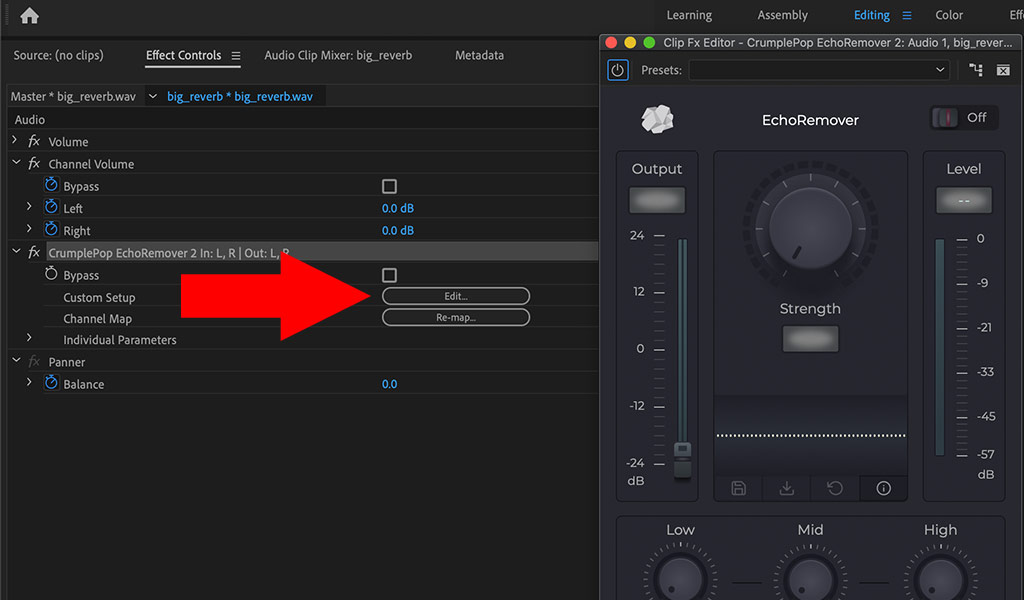Switch to Color workspace
This screenshot has height=600, width=1024.
949,15
